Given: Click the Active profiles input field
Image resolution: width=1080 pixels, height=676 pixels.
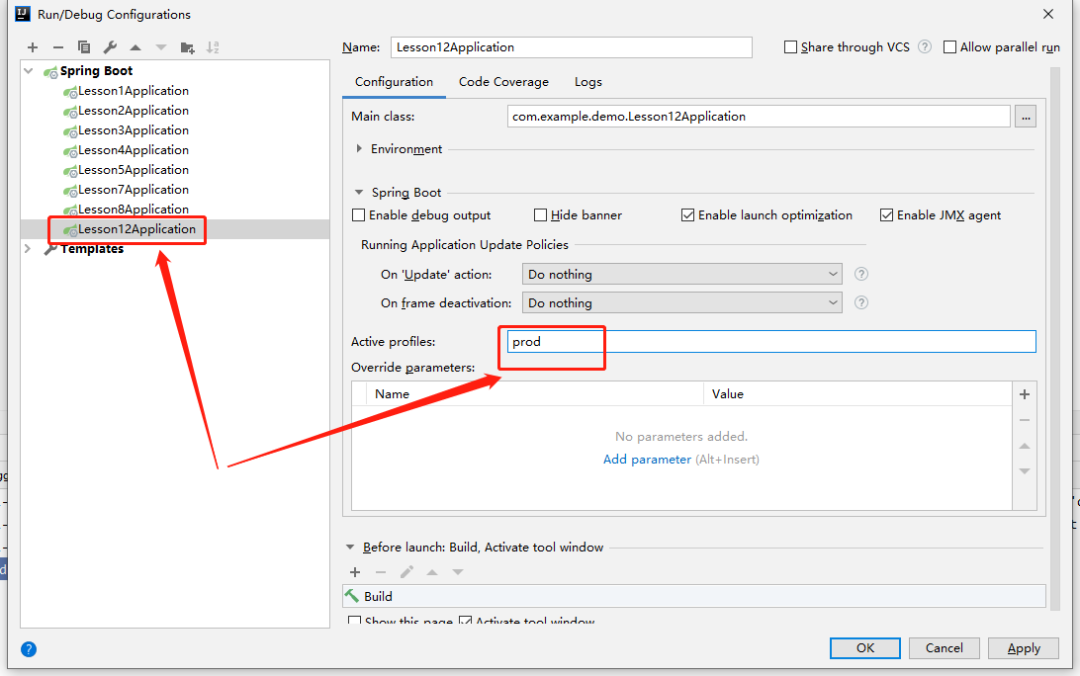Looking at the screenshot, I should click(x=771, y=342).
